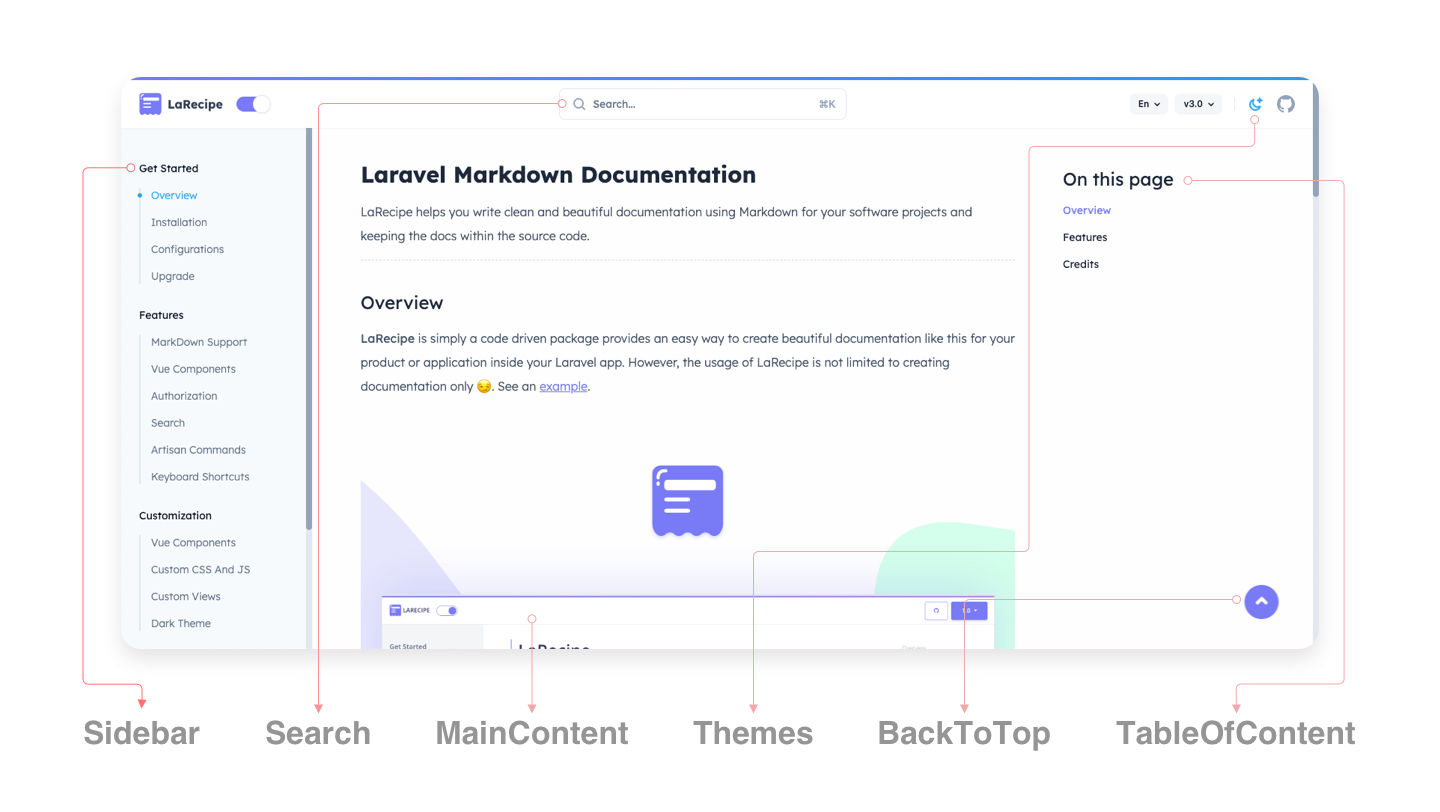Open Vue Components under Features
The height and width of the screenshot is (812, 1440).
193,370
